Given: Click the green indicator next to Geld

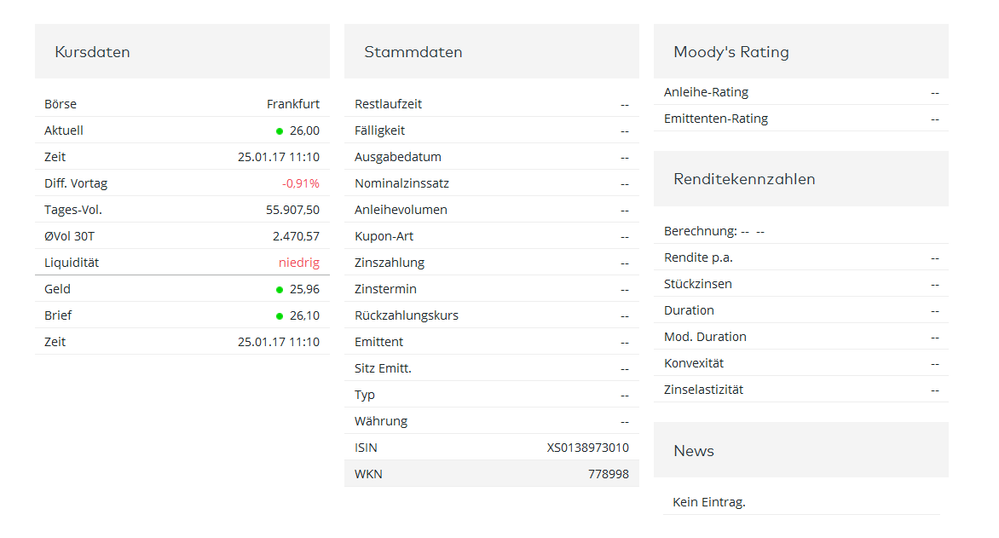Looking at the screenshot, I should [x=280, y=290].
